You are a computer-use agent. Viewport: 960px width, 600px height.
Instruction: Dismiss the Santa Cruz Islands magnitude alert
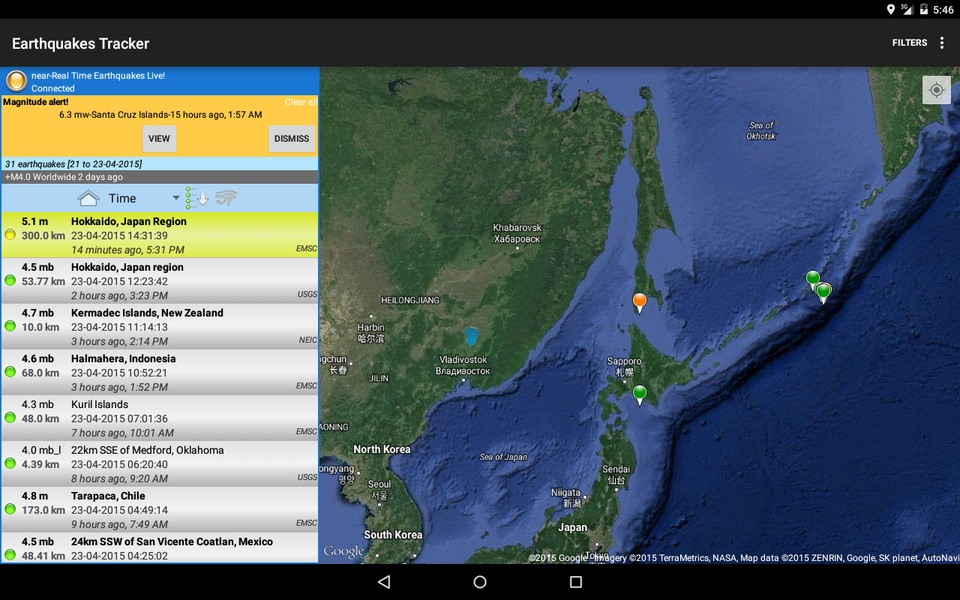[291, 138]
